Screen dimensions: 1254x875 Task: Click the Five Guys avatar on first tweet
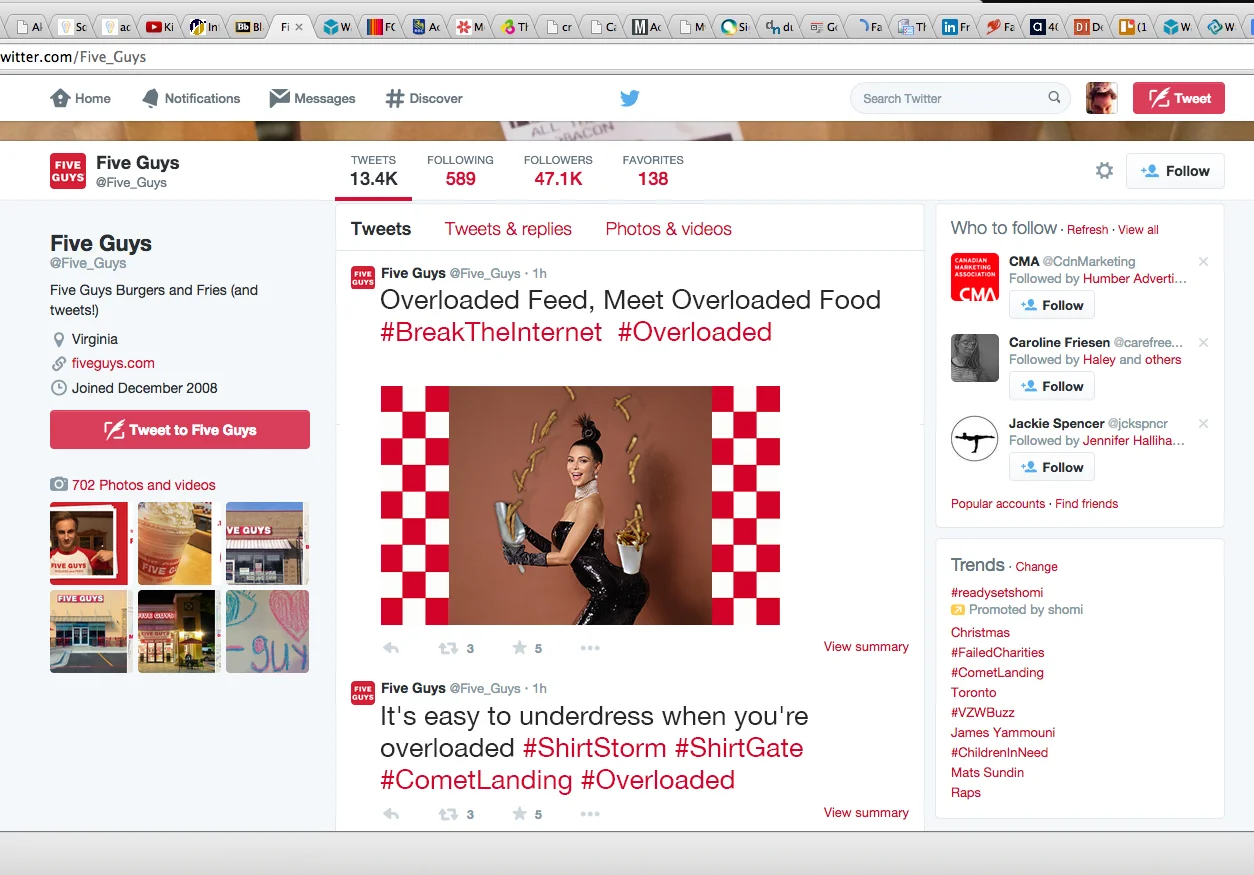point(362,277)
